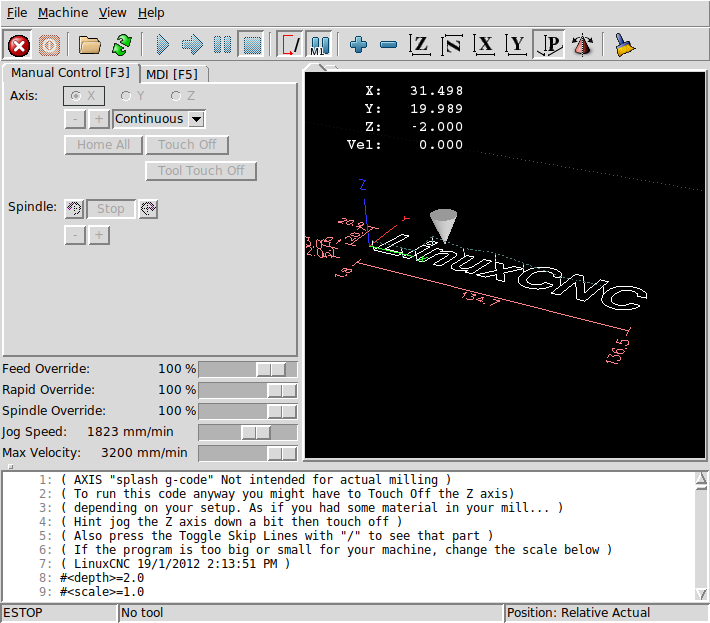Switch to MDI tab
The width and height of the screenshot is (710, 623).
(x=172, y=74)
